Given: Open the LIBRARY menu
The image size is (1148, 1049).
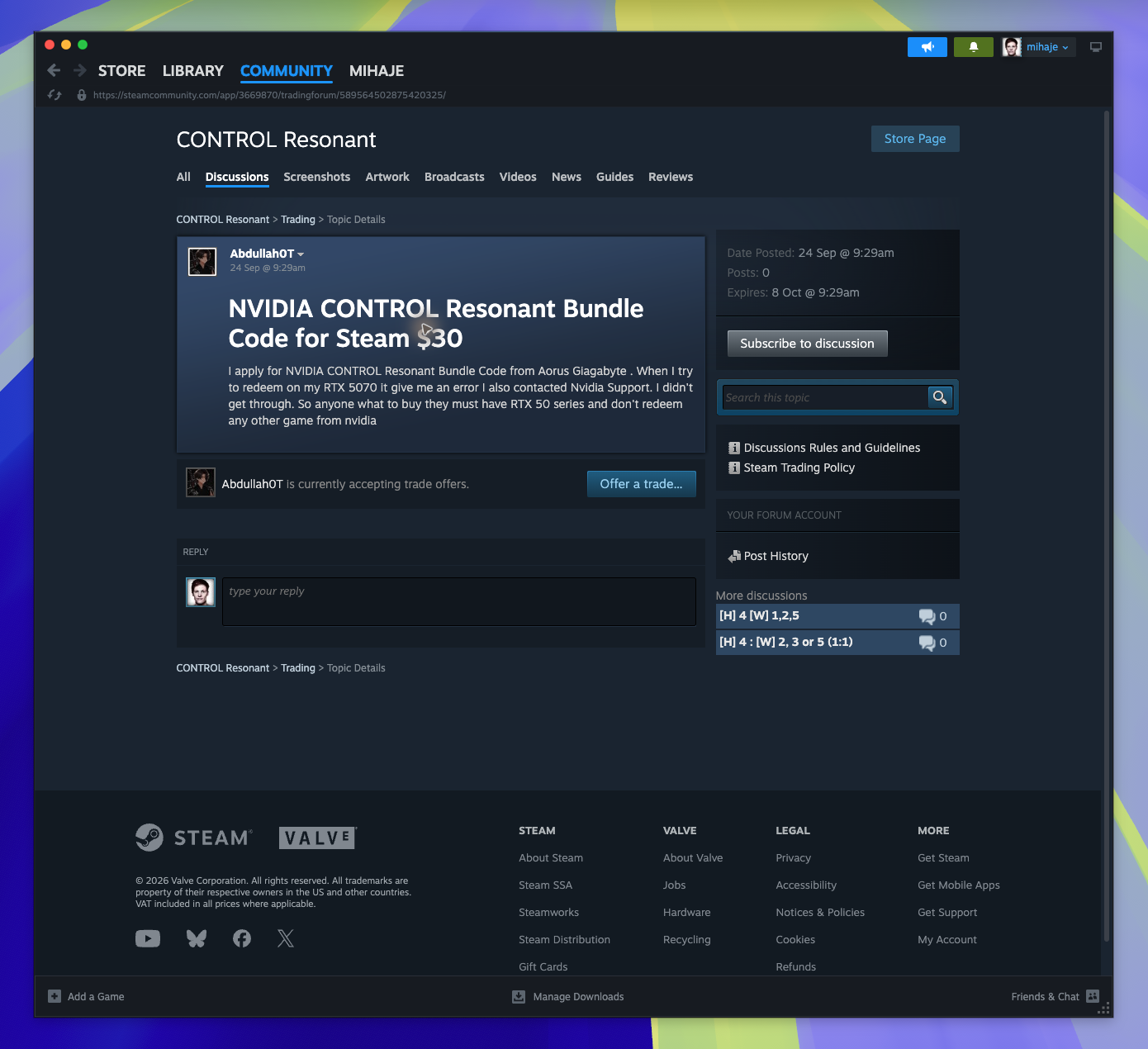Looking at the screenshot, I should tap(192, 71).
